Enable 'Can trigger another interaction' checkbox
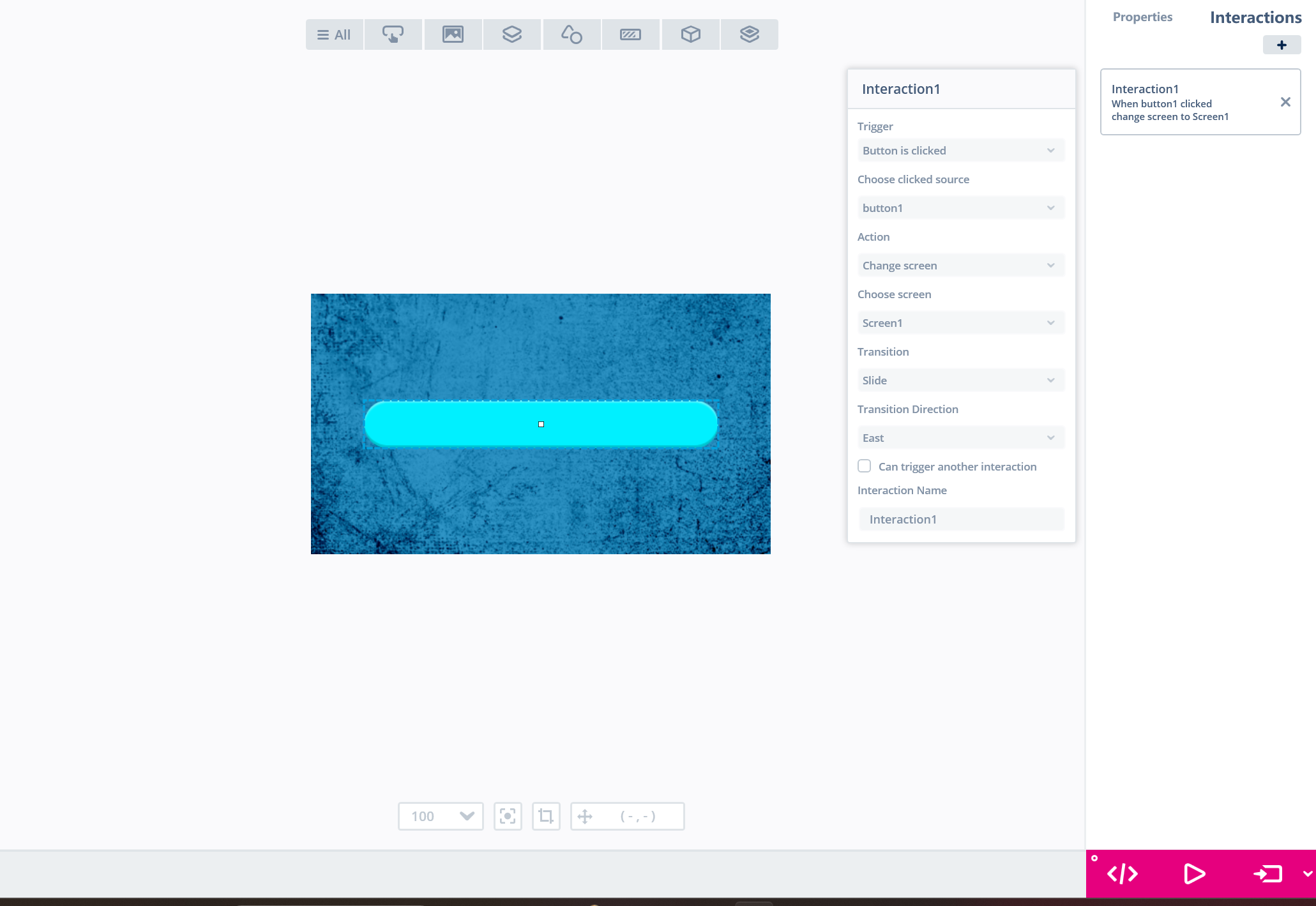The image size is (1316, 906). (x=864, y=466)
